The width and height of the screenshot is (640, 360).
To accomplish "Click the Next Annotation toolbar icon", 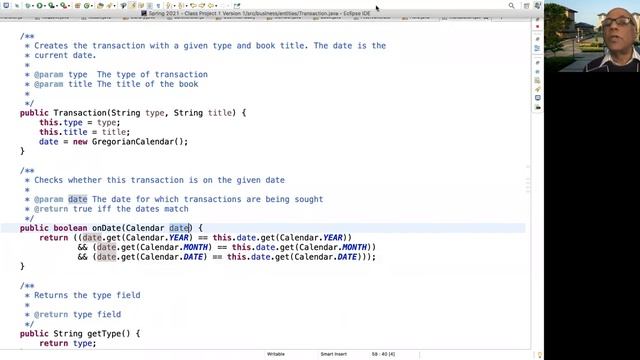I will [x=169, y=6].
